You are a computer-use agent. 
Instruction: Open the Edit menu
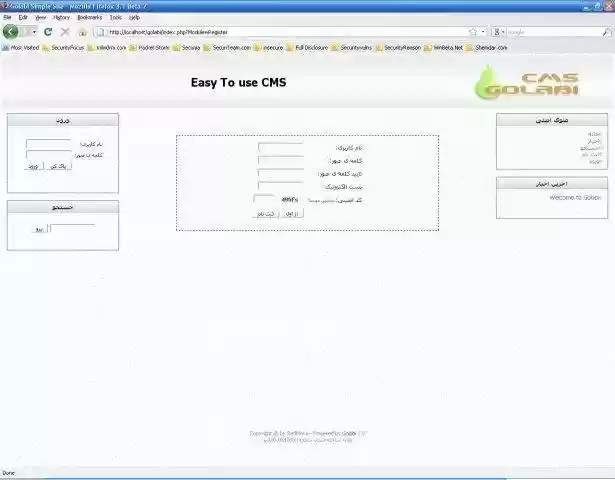[x=23, y=17]
